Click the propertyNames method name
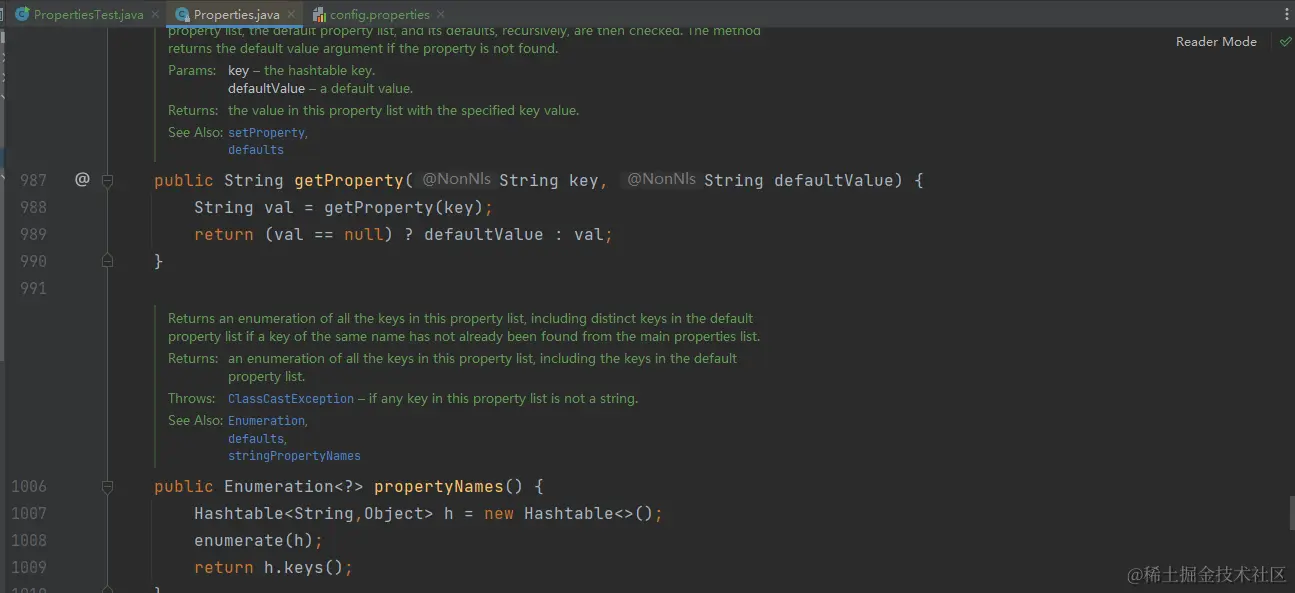This screenshot has height=593, width=1295. (439, 486)
